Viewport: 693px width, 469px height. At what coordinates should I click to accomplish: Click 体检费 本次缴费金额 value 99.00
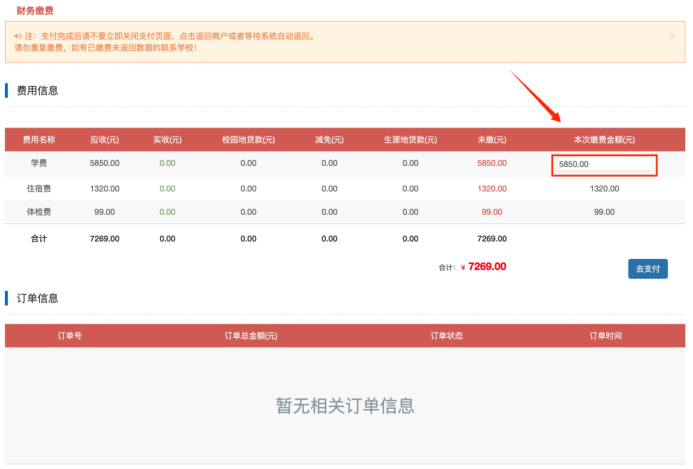click(604, 212)
